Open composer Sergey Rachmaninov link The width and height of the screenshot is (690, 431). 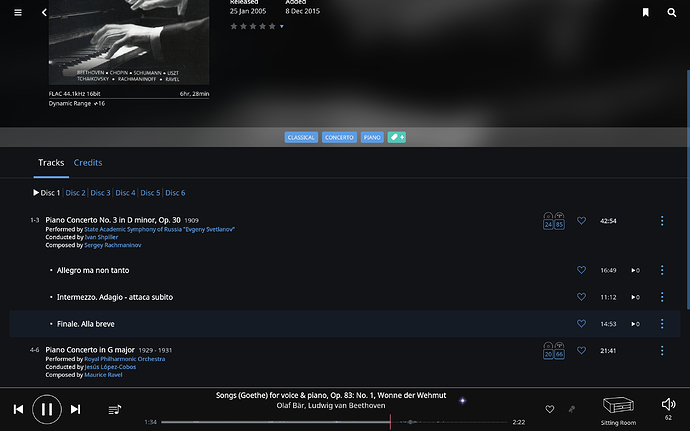[x=113, y=245]
